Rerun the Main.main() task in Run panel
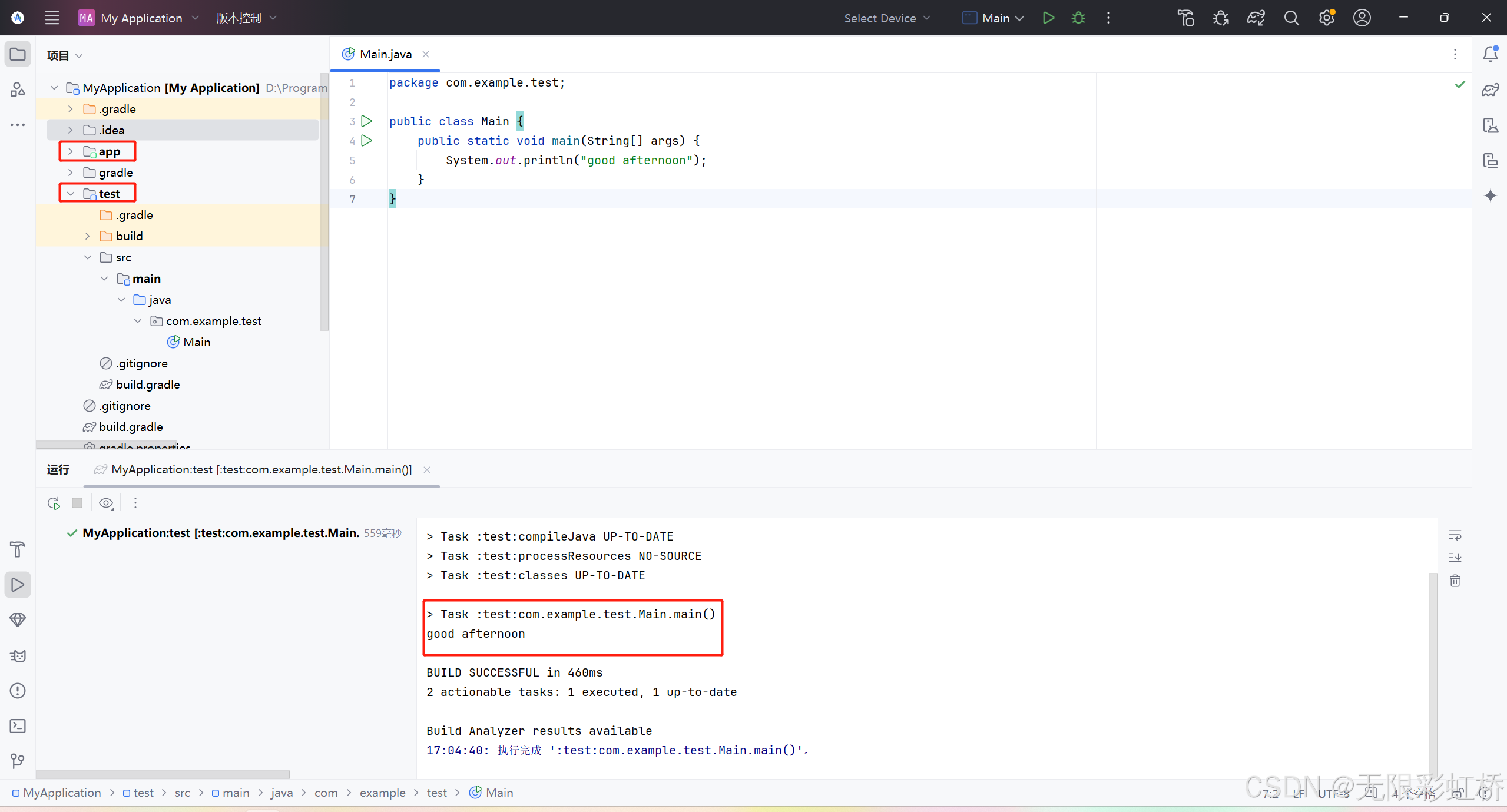The image size is (1507, 812). (54, 503)
